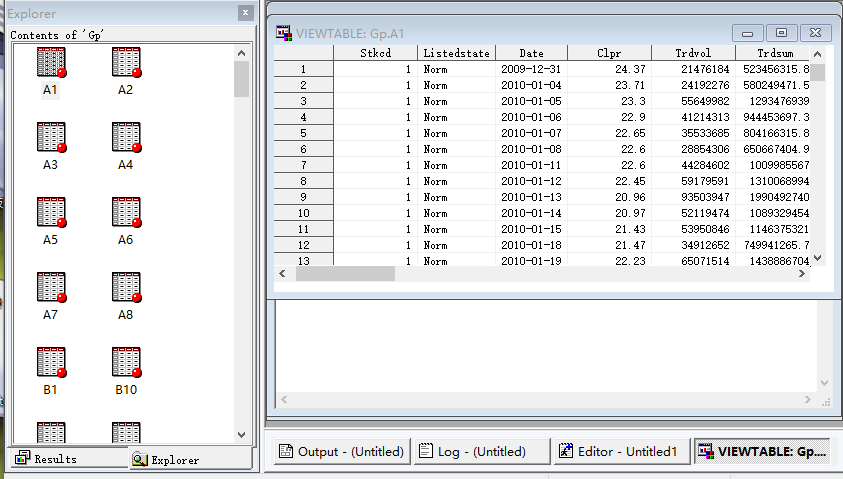Click the lower pane's scroll down arrow
Image resolution: width=843 pixels, height=479 pixels.
[x=824, y=382]
